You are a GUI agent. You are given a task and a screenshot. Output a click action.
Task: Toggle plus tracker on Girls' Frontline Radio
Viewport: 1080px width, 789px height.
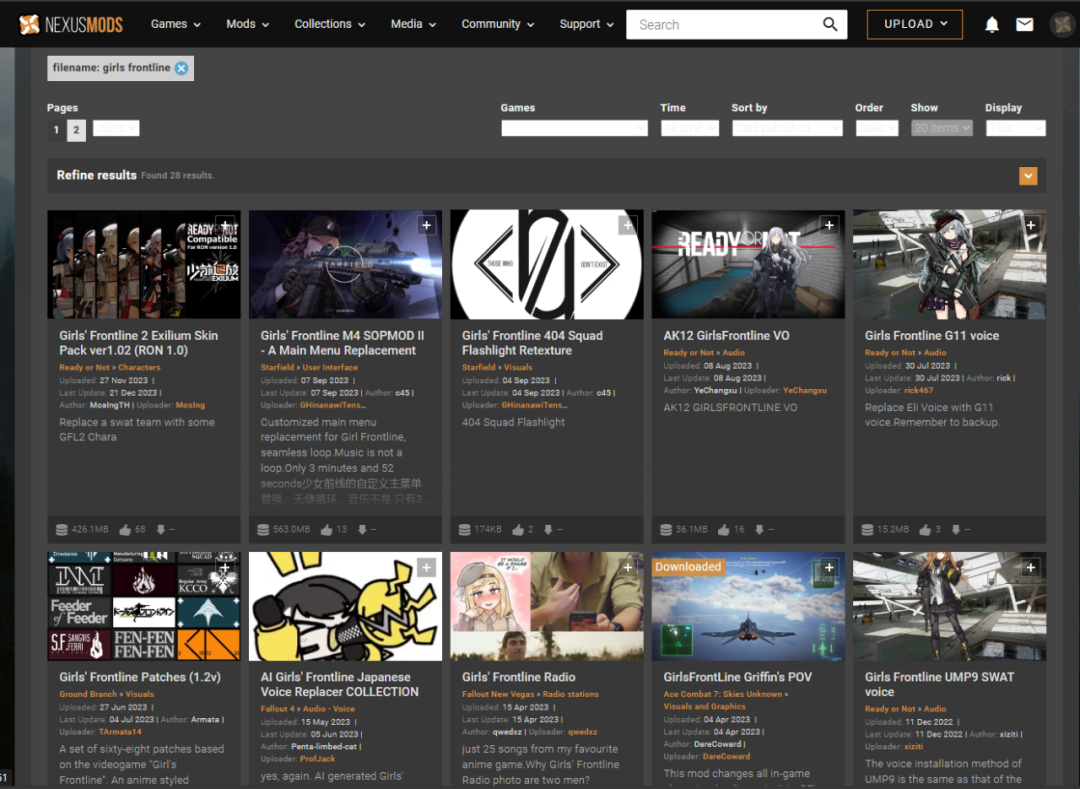pos(627,567)
